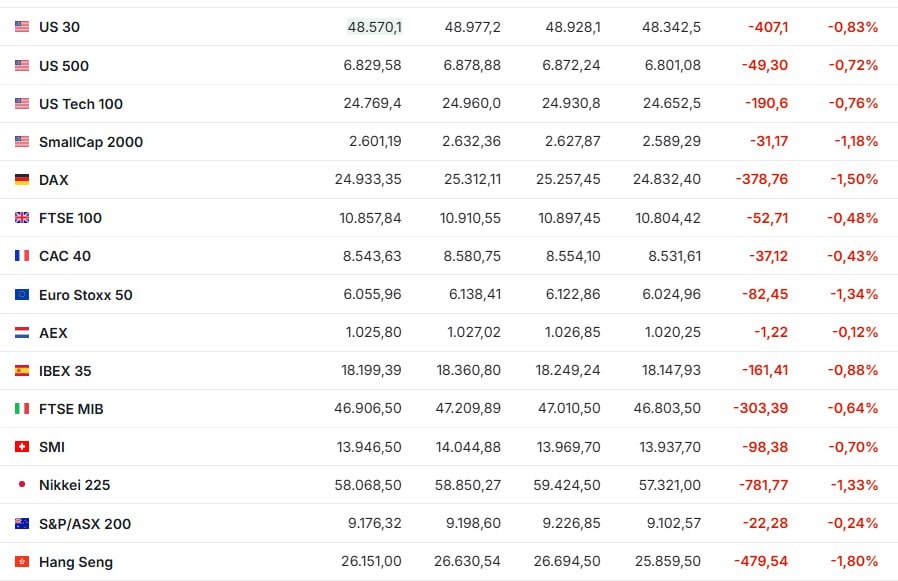This screenshot has height=581, width=898.
Task: Click the French flag icon beside CAC 40
Action: tap(22, 256)
